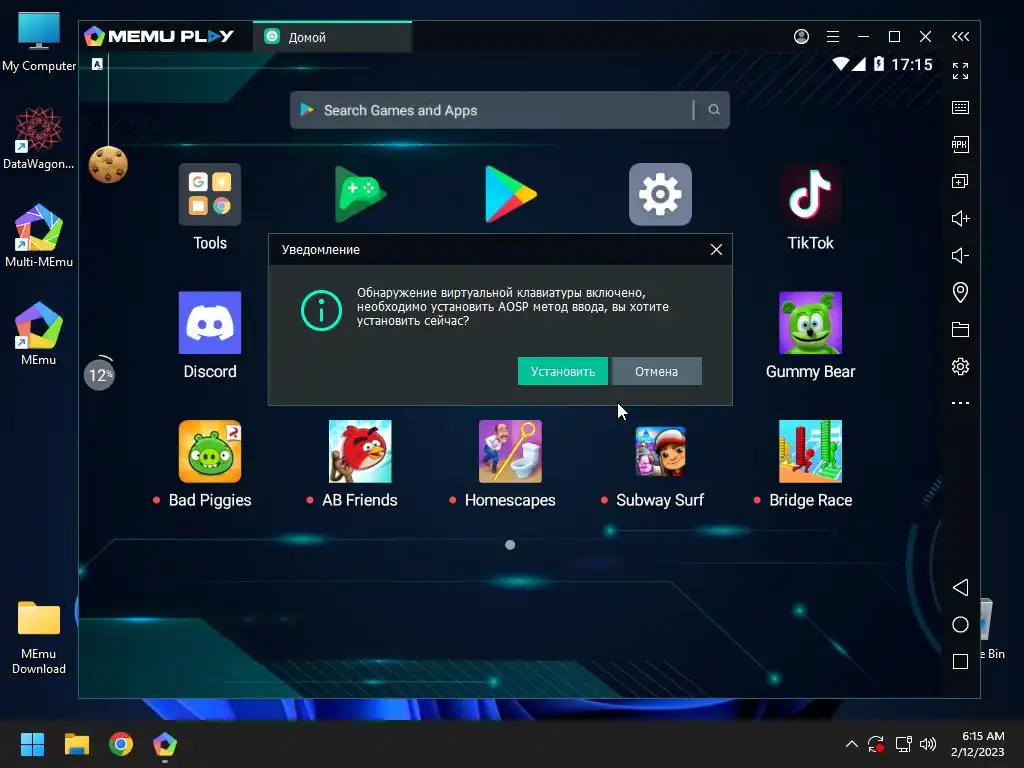Screen dimensions: 1024x768
Task: Click the cookie ornament icon
Action: (x=108, y=164)
